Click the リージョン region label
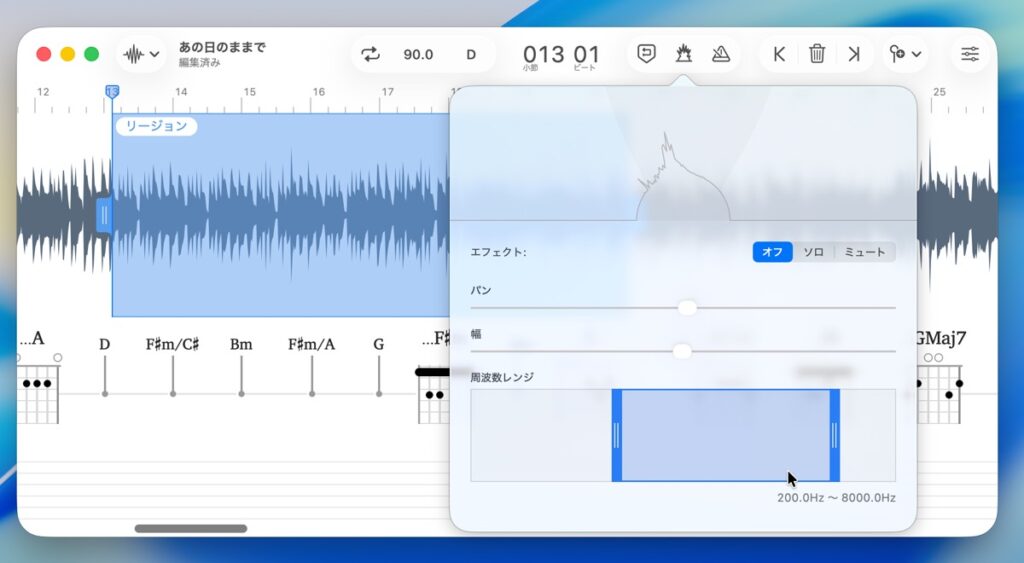Image resolution: width=1024 pixels, height=563 pixels. [156, 126]
